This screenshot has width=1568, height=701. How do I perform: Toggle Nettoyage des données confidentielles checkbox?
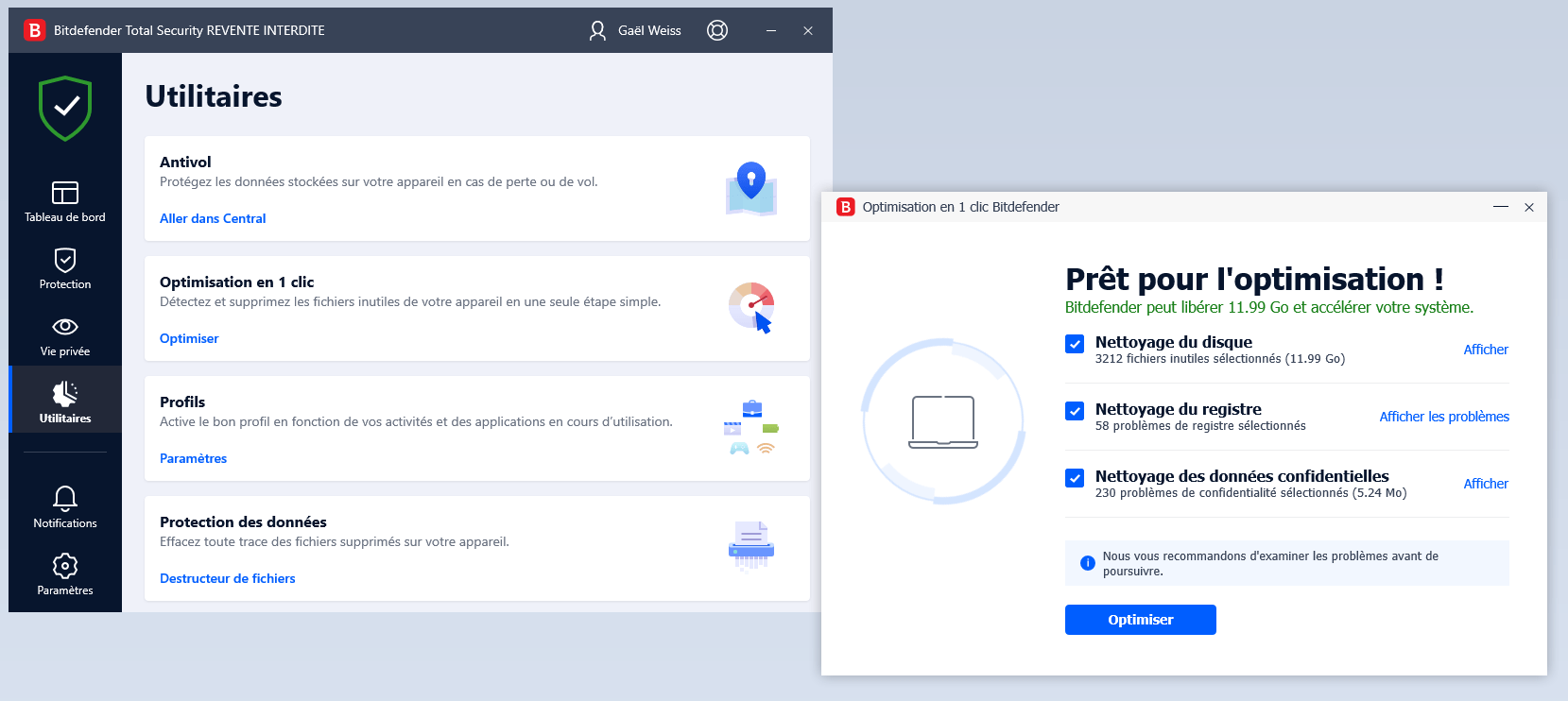pos(1075,478)
